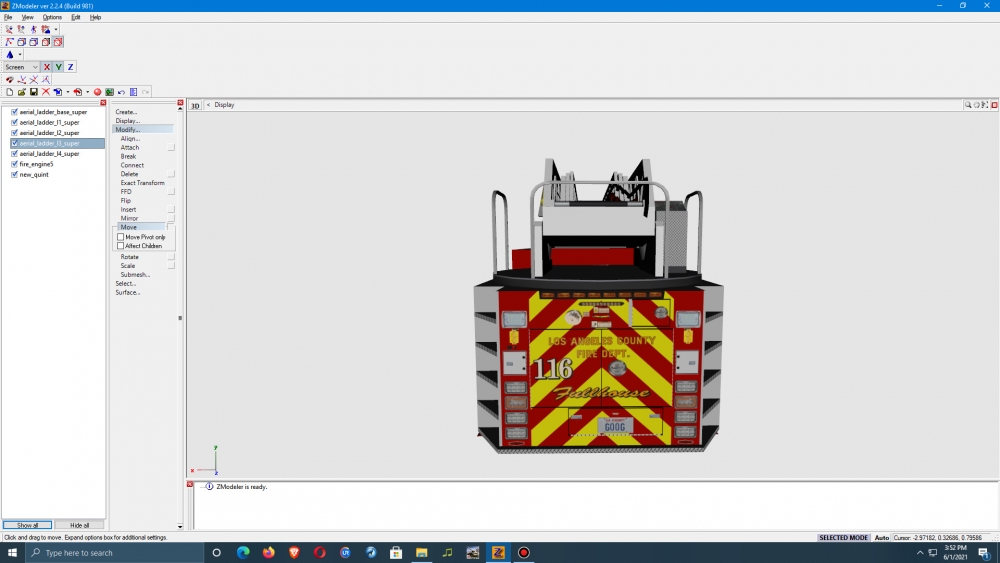Viewport: 1000px width, 563px height.
Task: Switch to Objects level cube icon
Action: tap(46, 42)
